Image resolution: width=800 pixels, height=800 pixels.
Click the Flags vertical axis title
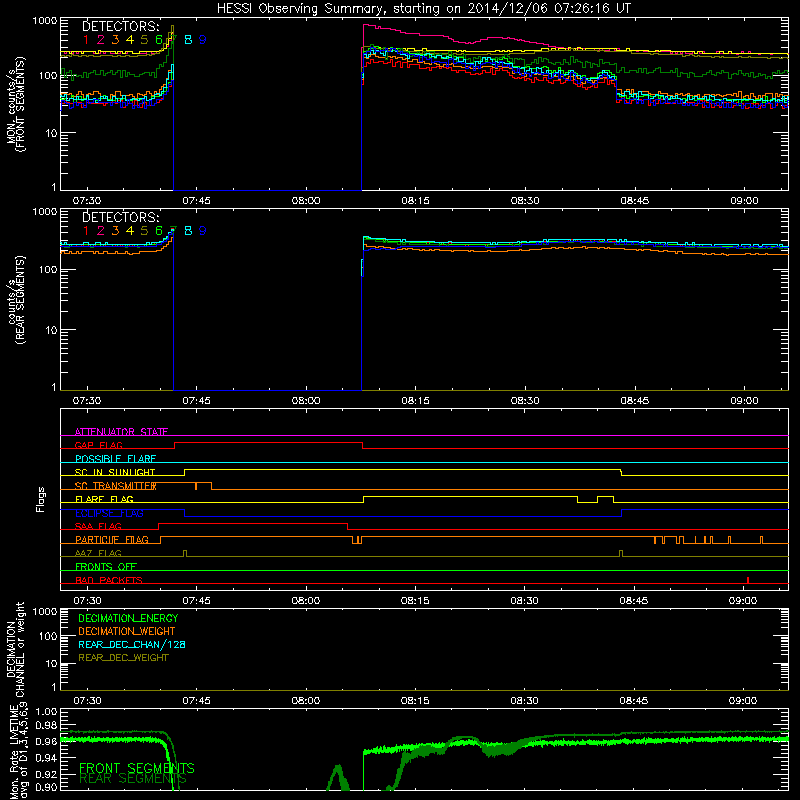[x=41, y=499]
